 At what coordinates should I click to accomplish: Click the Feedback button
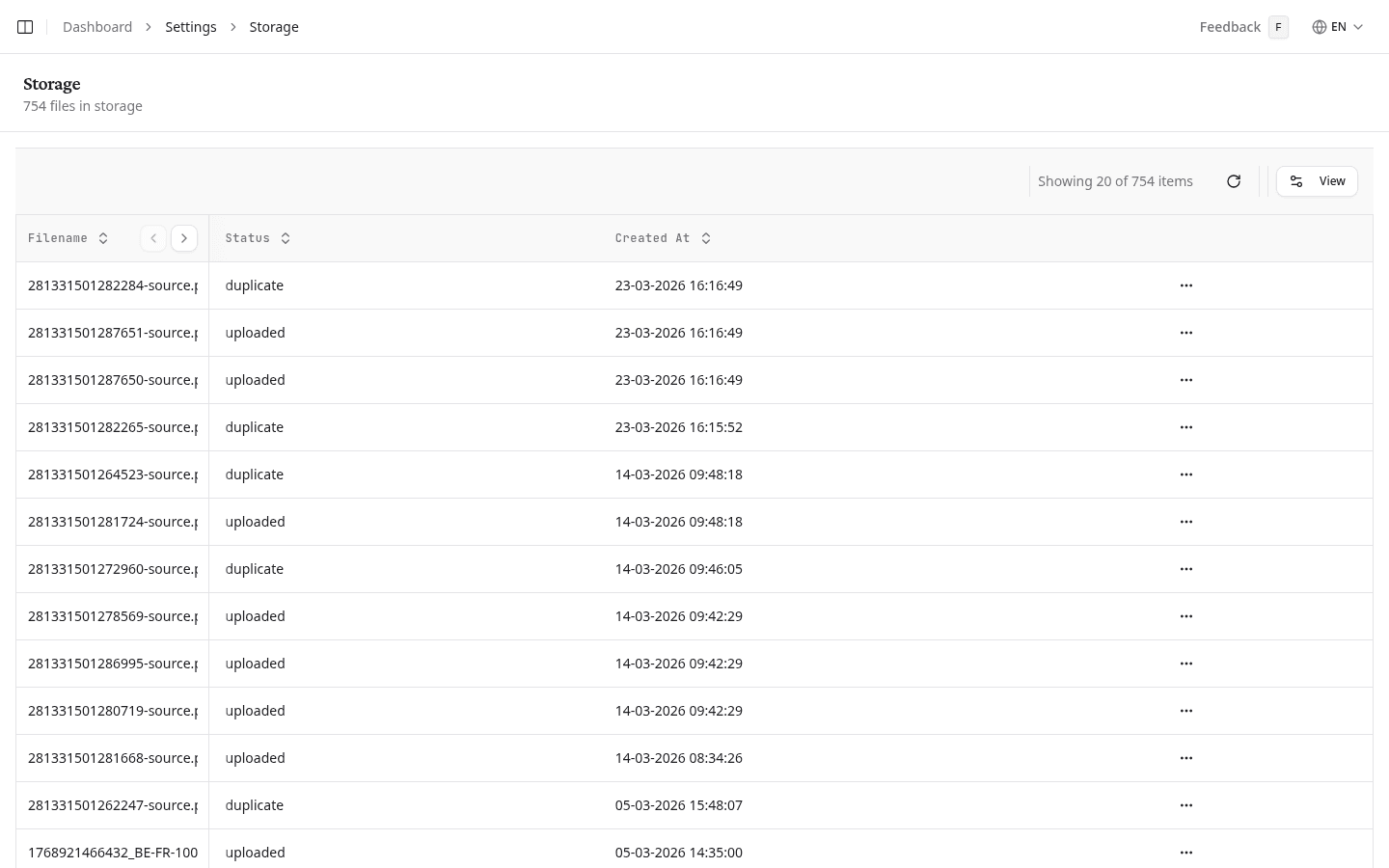coord(1243,27)
